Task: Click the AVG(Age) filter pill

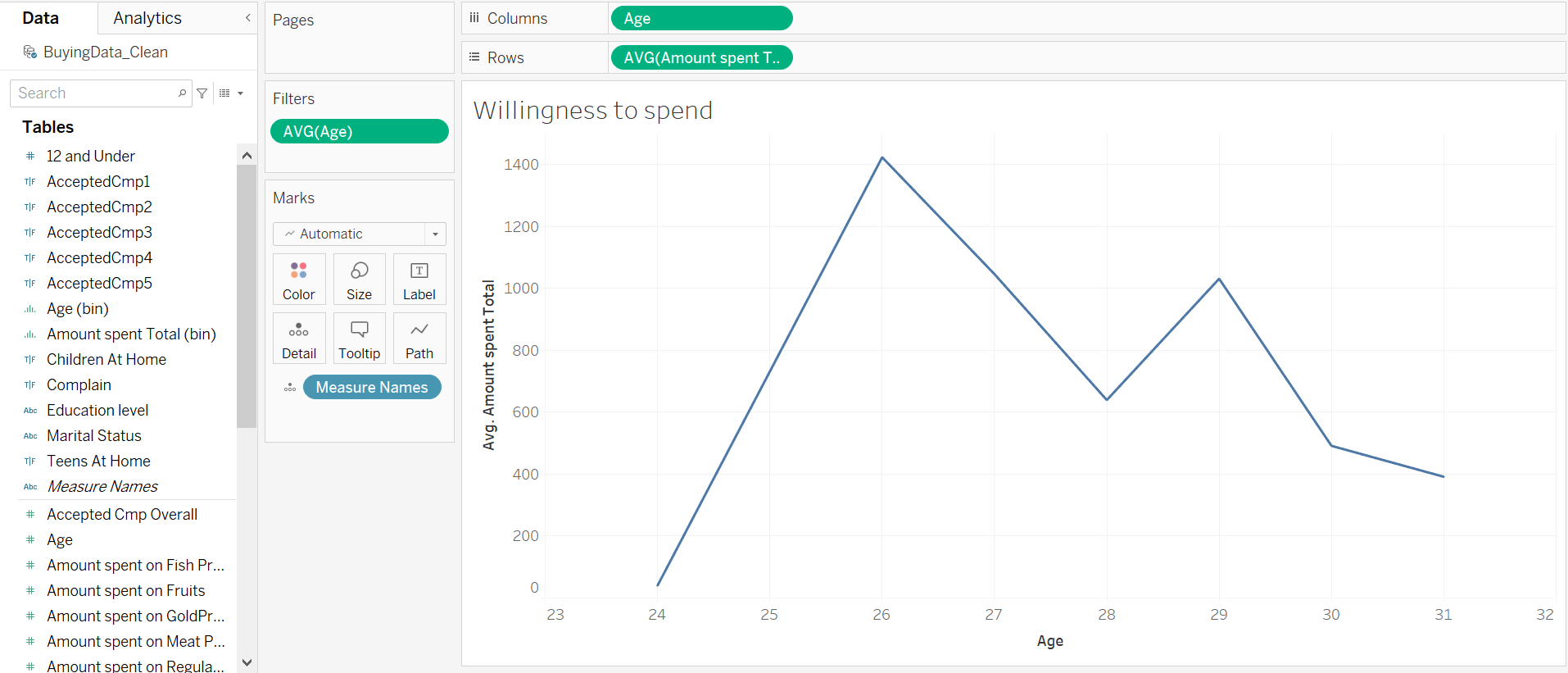Action: (359, 130)
